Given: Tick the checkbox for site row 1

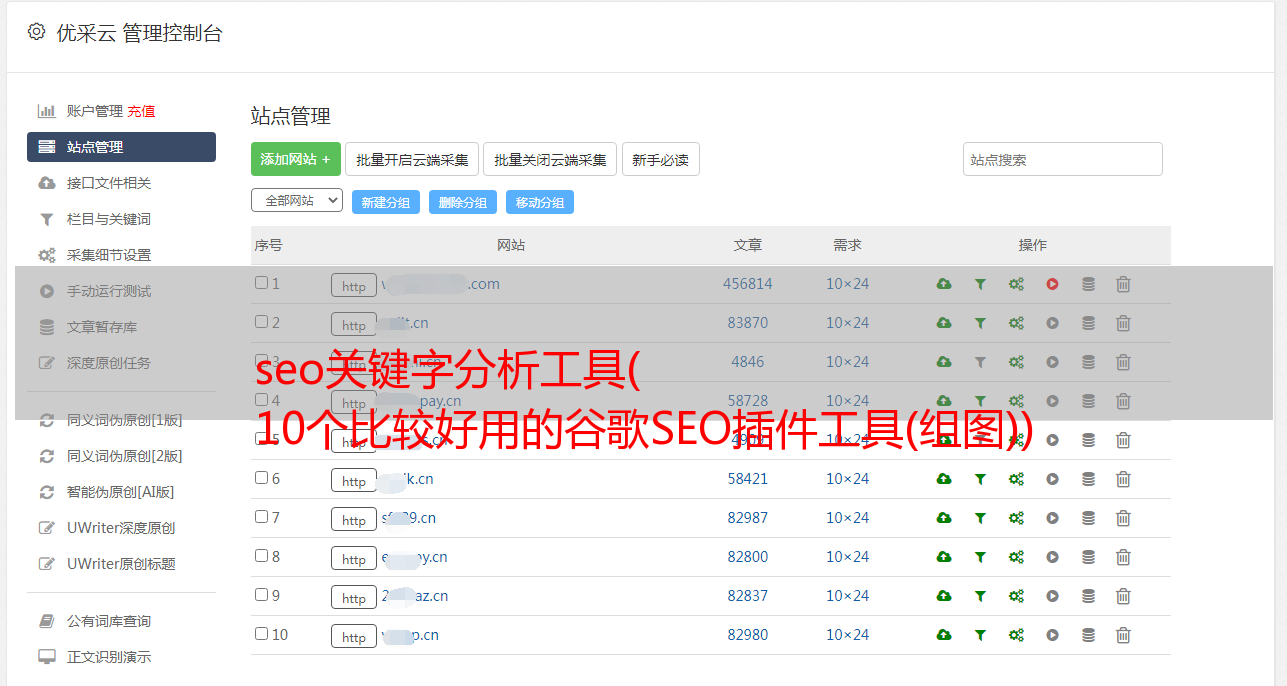Looking at the screenshot, I should [x=261, y=283].
